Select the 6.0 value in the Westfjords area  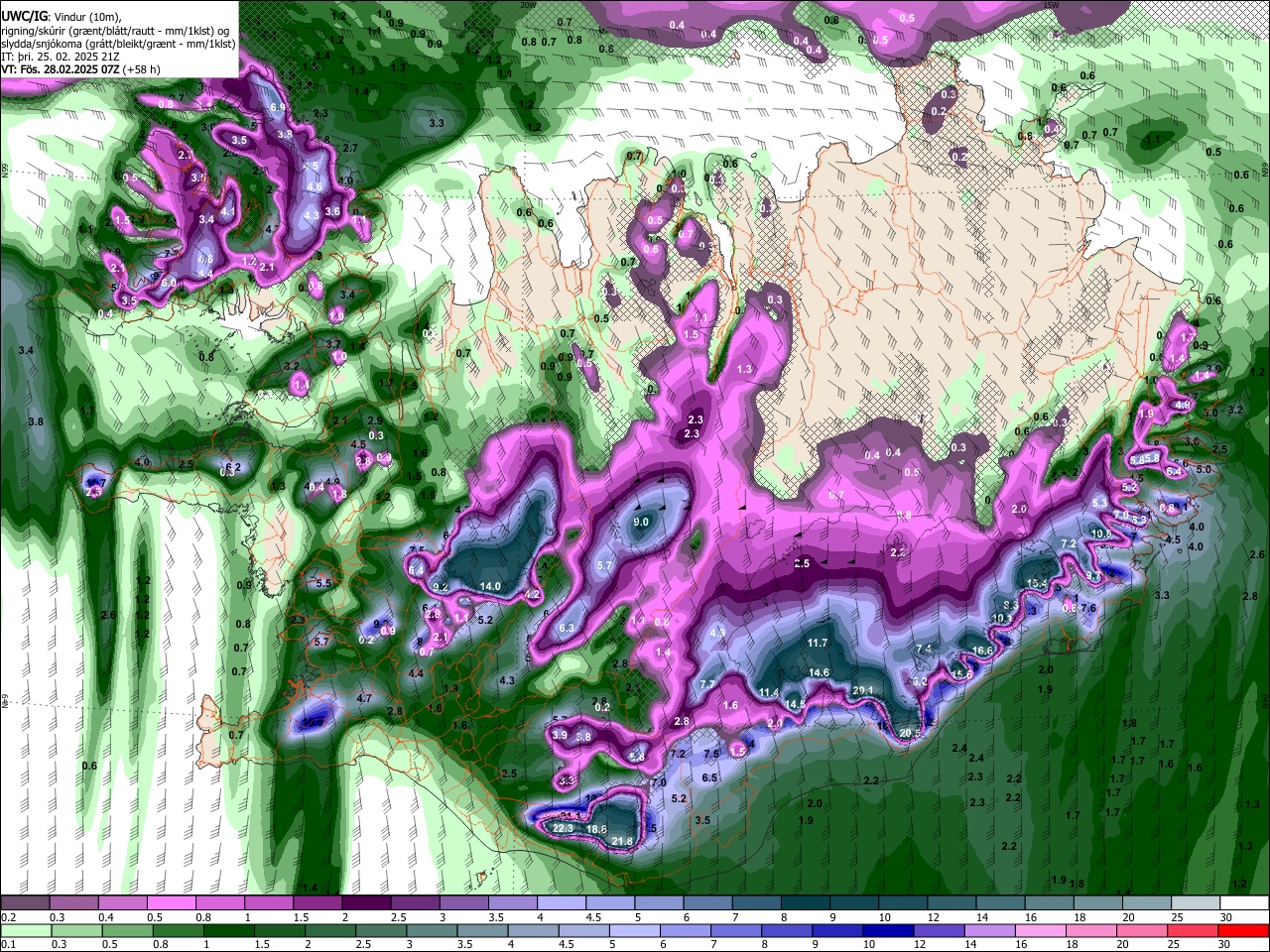169,284
